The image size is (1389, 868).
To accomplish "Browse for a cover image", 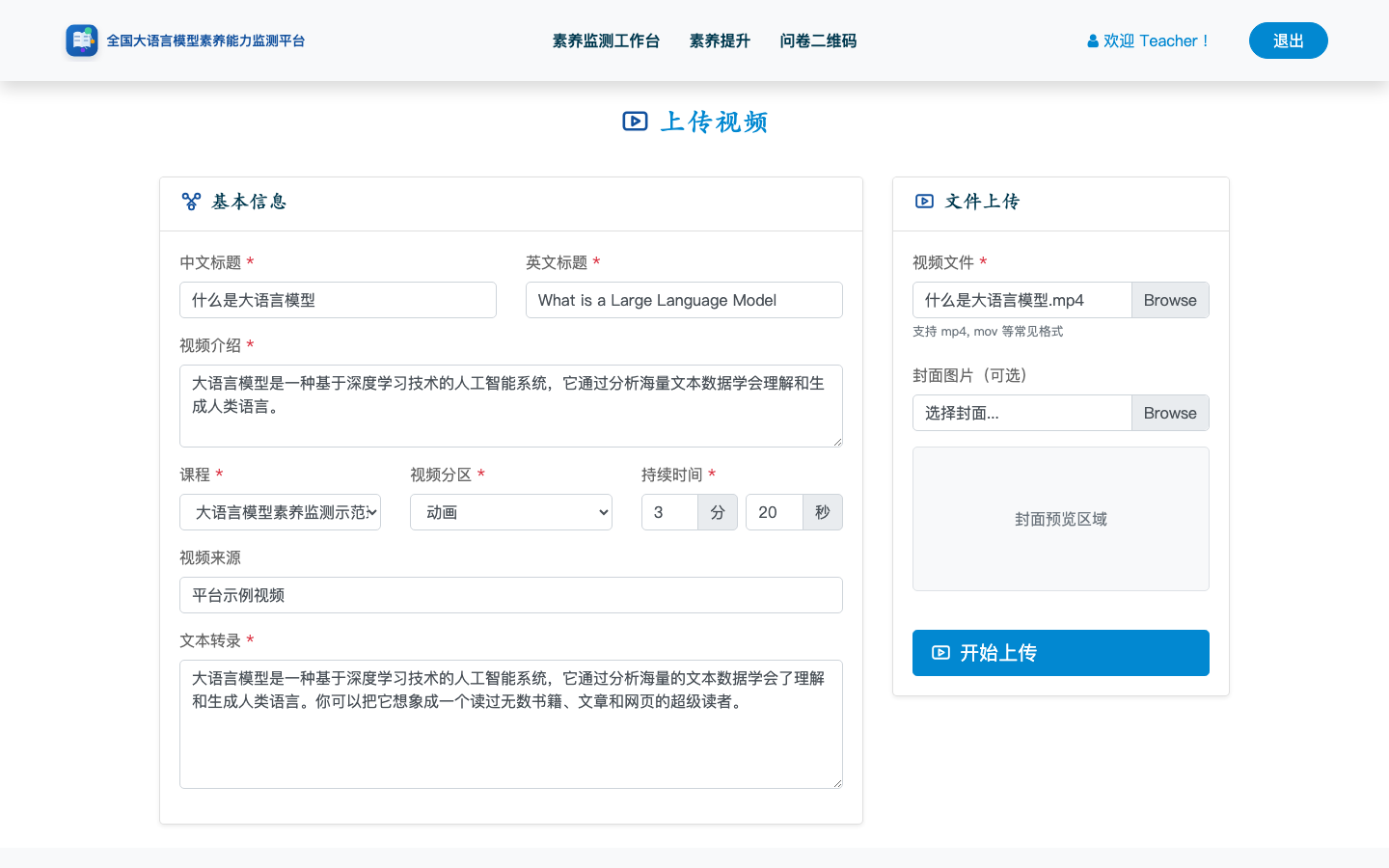I will pos(1170,413).
